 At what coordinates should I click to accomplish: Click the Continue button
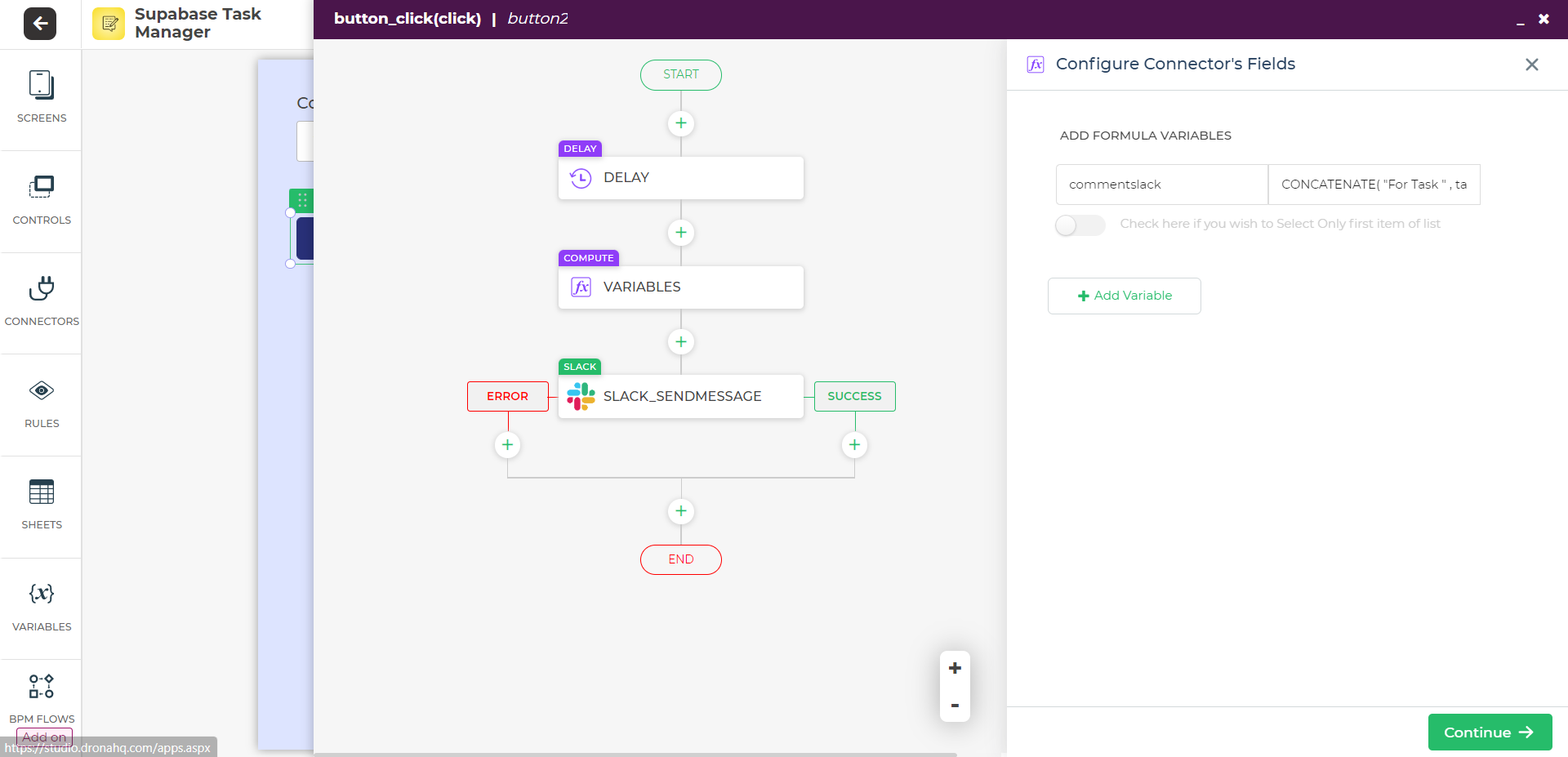(x=1489, y=733)
